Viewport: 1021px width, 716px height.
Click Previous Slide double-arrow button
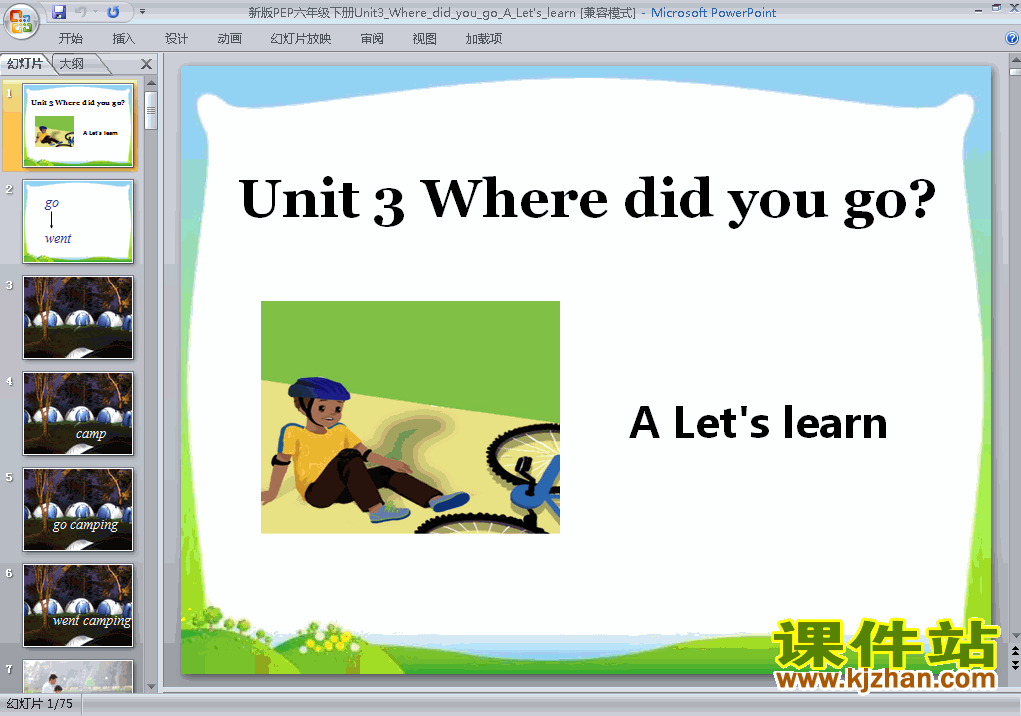point(1015,651)
